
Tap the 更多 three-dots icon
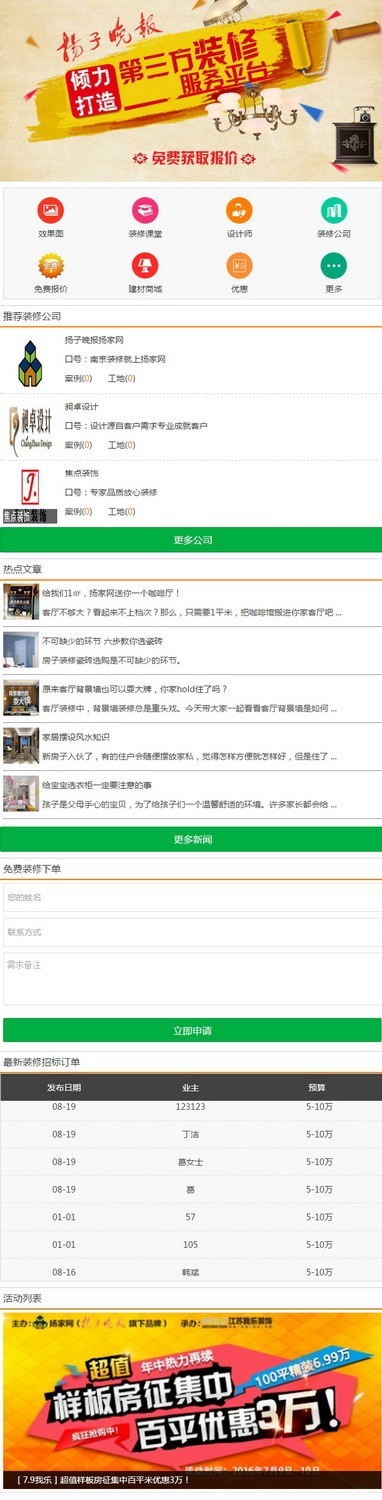click(334, 266)
